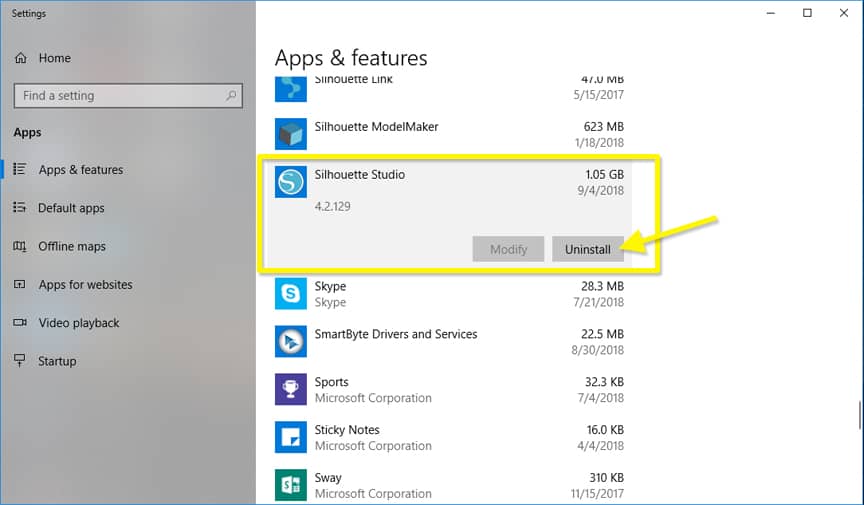
Task: Click the Startup icon
Action: coord(19,361)
